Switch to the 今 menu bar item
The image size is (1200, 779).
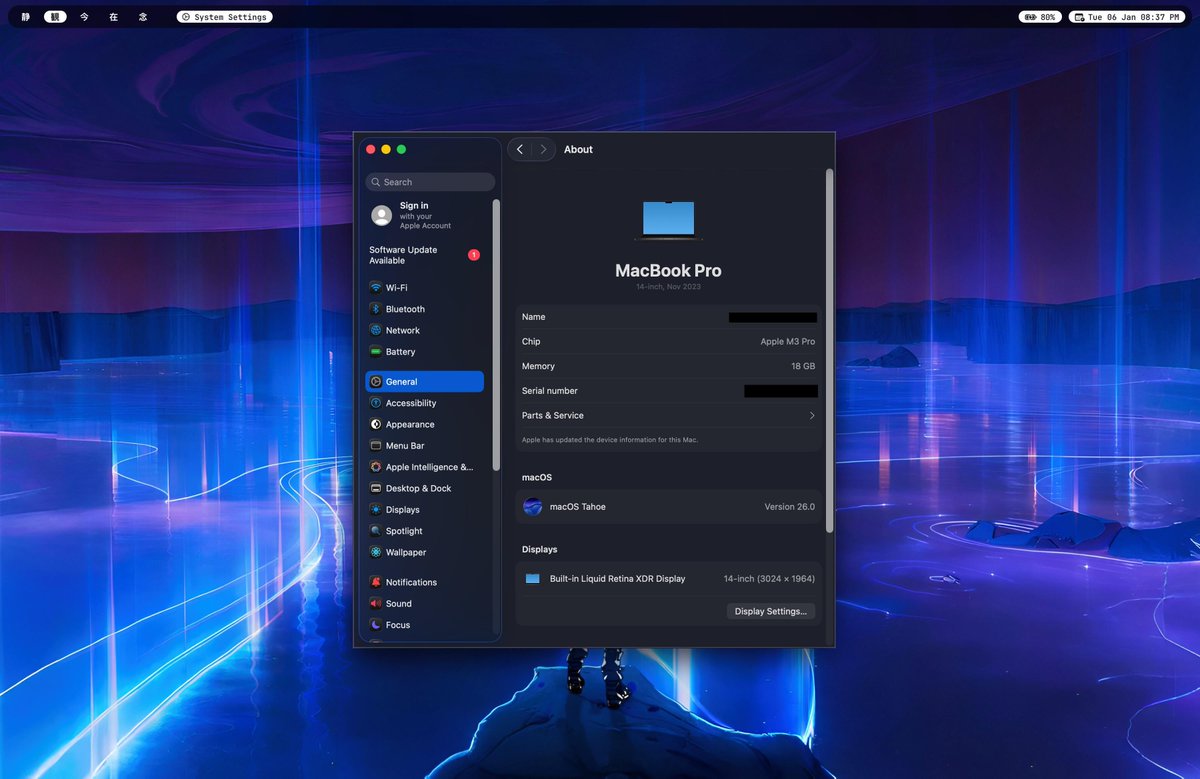(x=84, y=17)
